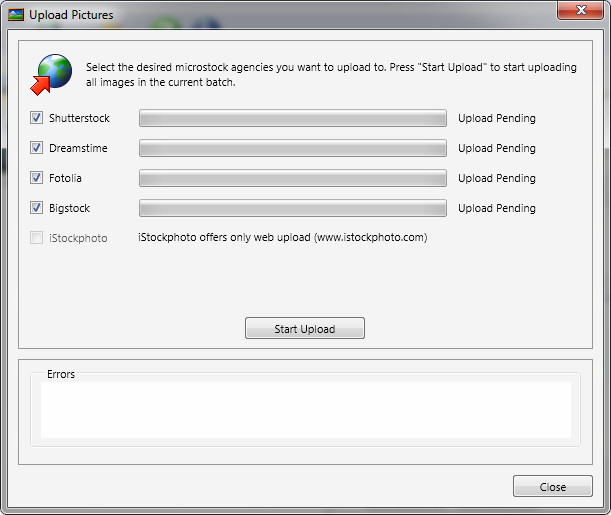
Task: Click the iStockphoto web upload notice
Action: click(x=283, y=237)
